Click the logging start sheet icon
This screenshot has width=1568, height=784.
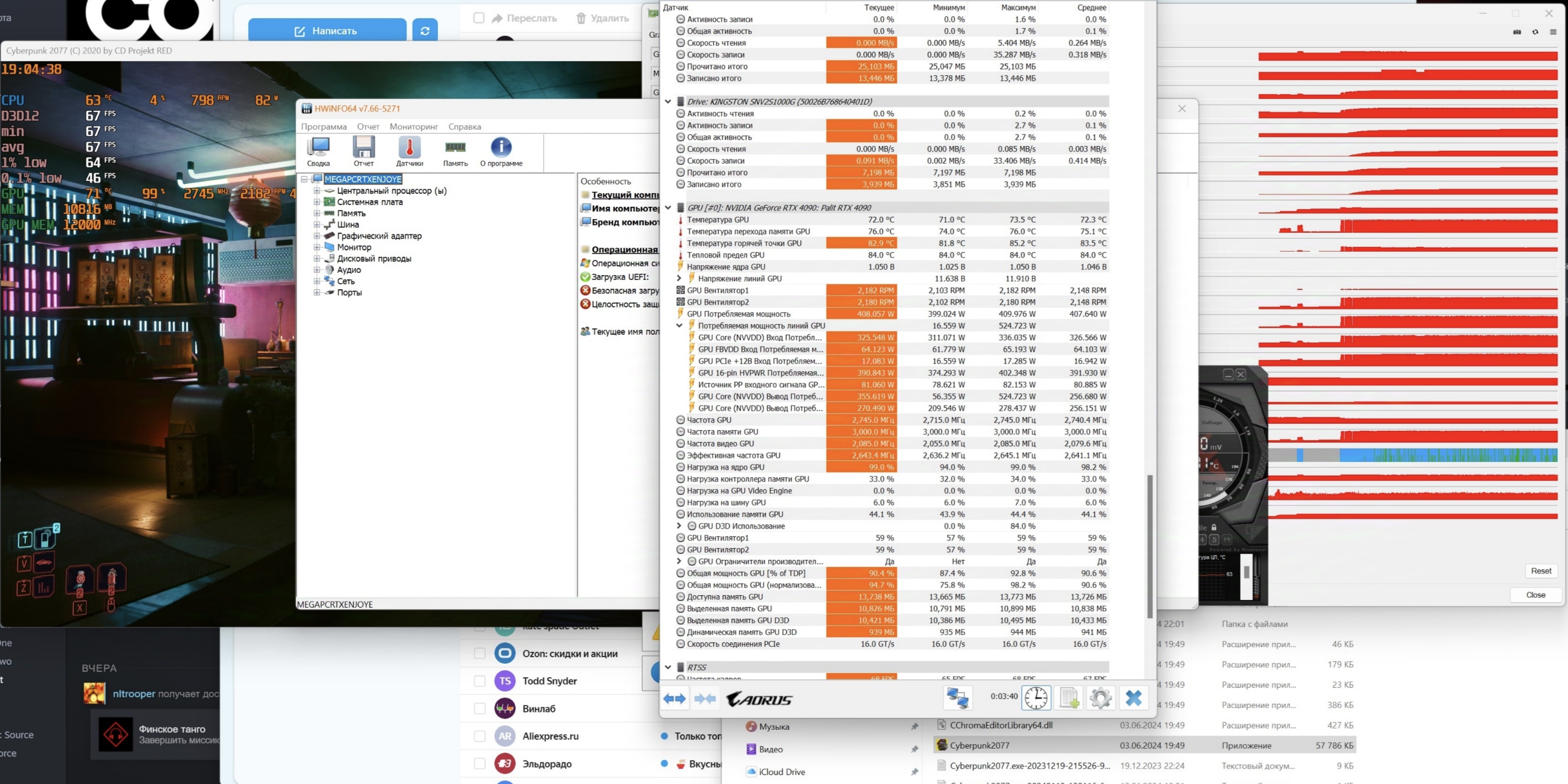pyautogui.click(x=1069, y=697)
